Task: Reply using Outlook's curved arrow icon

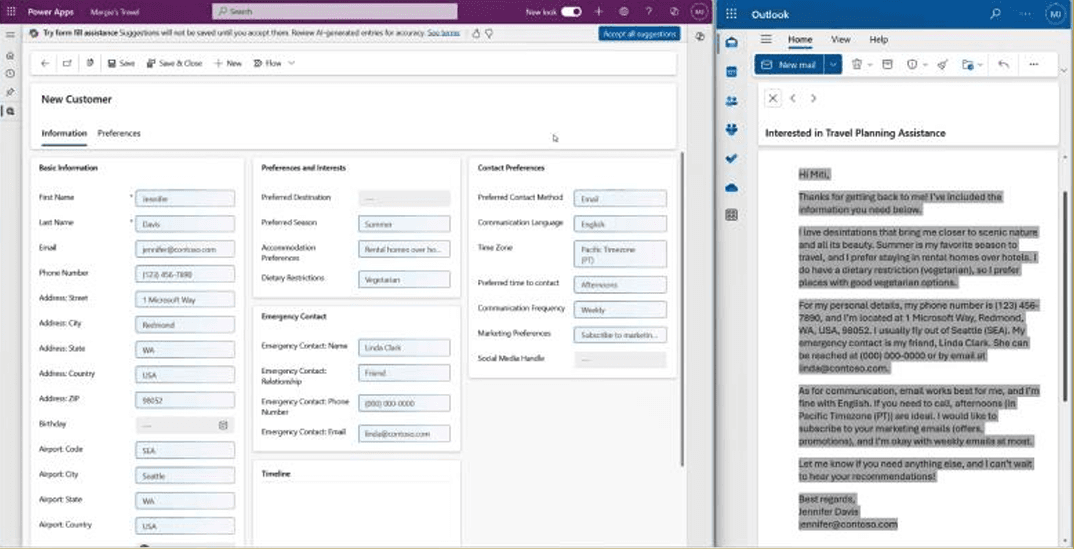Action: point(1003,64)
